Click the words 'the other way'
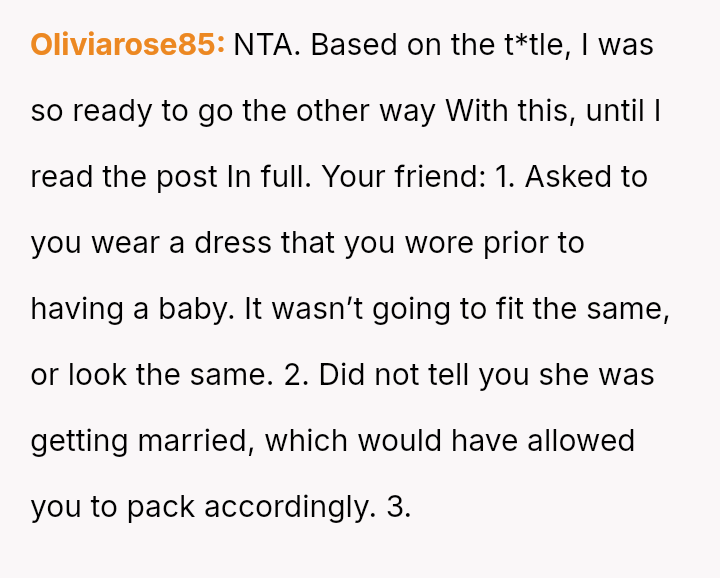This screenshot has width=720, height=578. click(x=340, y=111)
